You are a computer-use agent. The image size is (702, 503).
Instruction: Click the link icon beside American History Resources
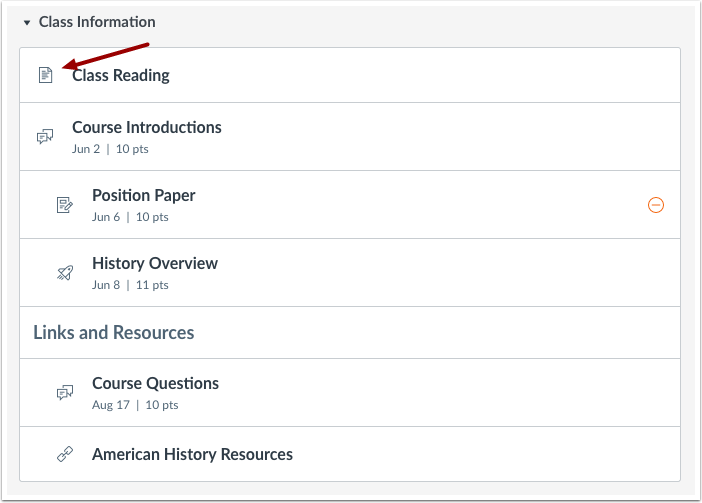(x=65, y=454)
